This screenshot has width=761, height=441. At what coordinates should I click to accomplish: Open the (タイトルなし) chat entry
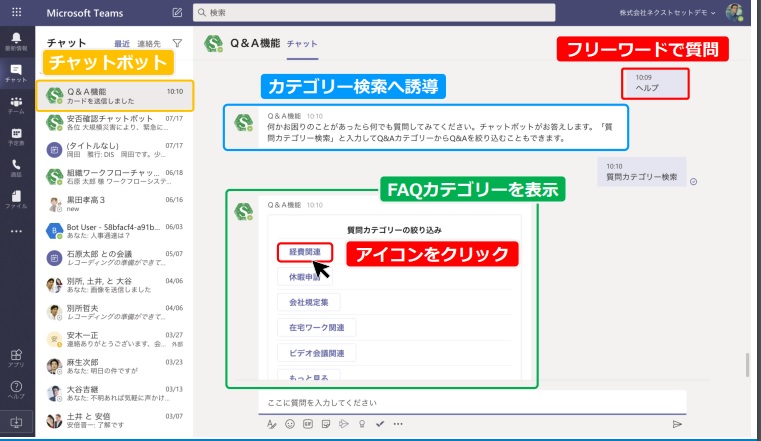point(115,149)
